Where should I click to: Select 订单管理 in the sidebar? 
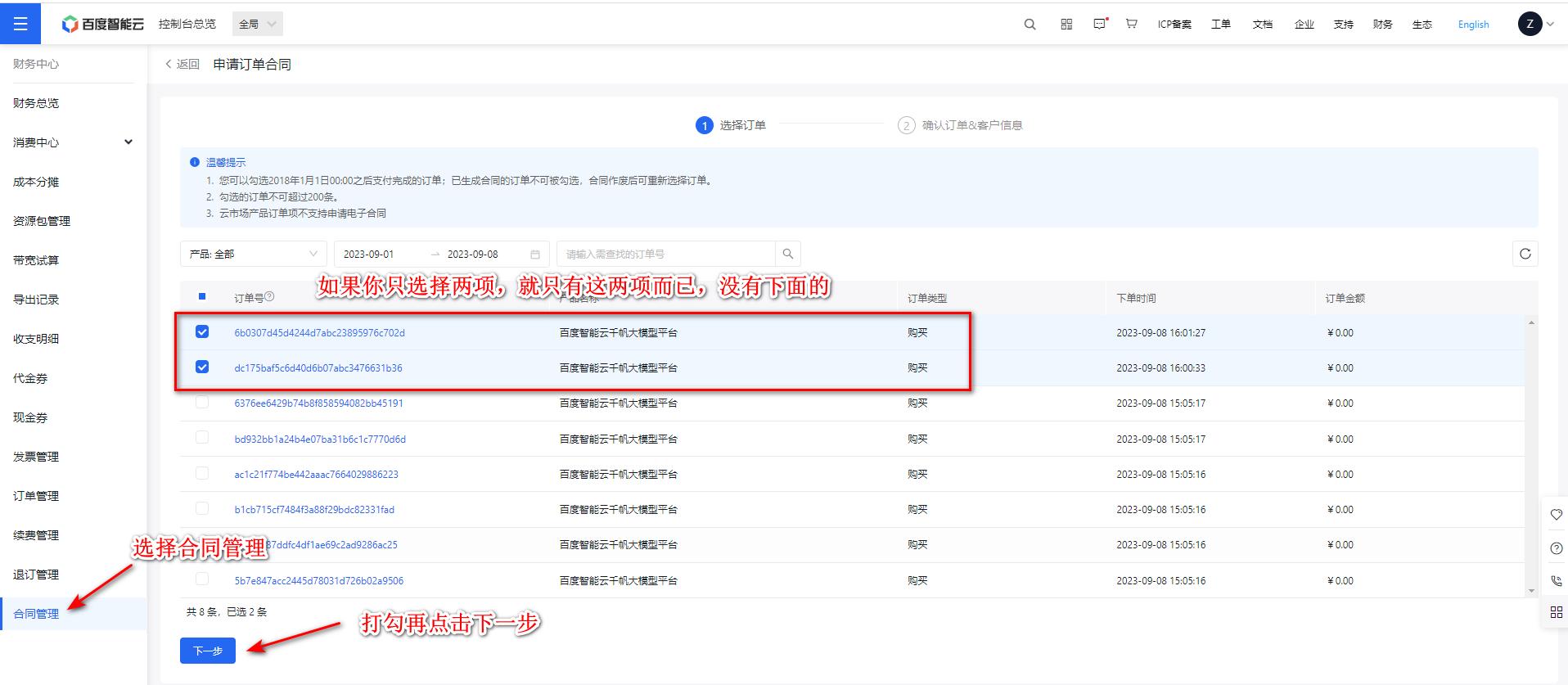(36, 496)
